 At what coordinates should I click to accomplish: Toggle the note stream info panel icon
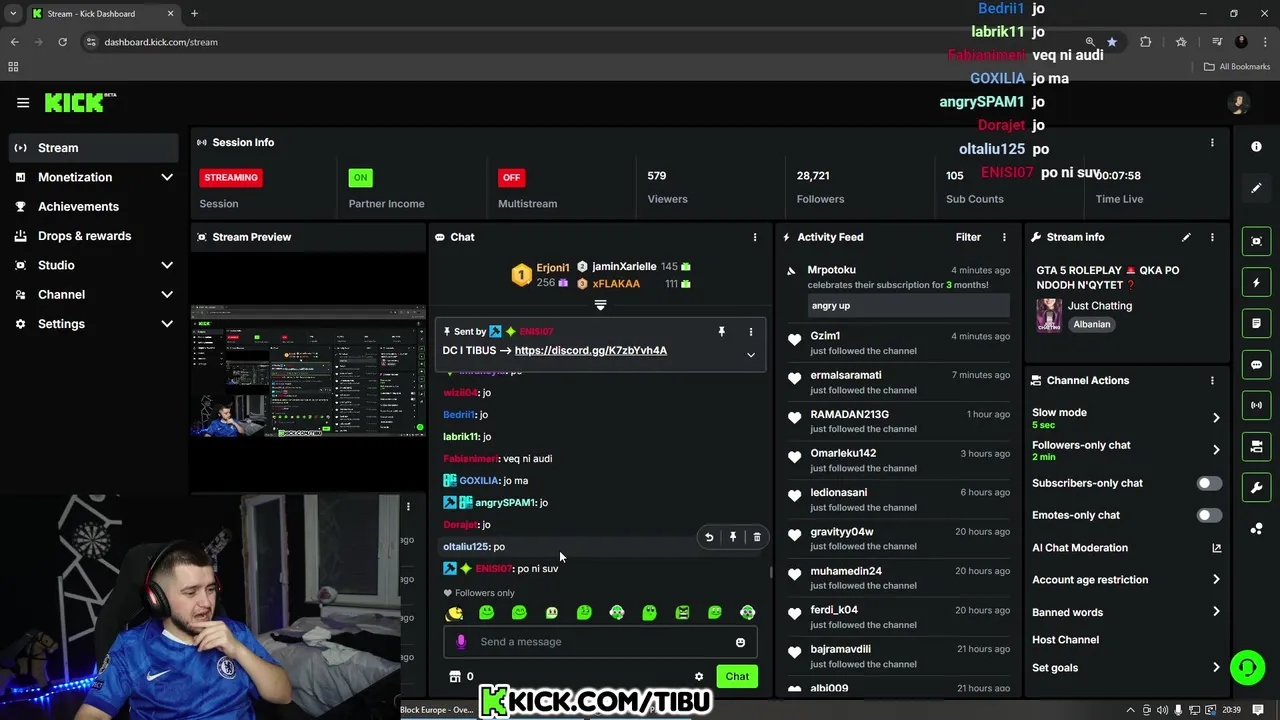1256,323
